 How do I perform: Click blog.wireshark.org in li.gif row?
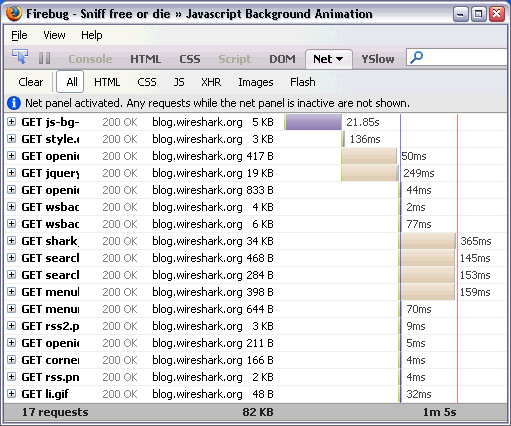point(197,394)
